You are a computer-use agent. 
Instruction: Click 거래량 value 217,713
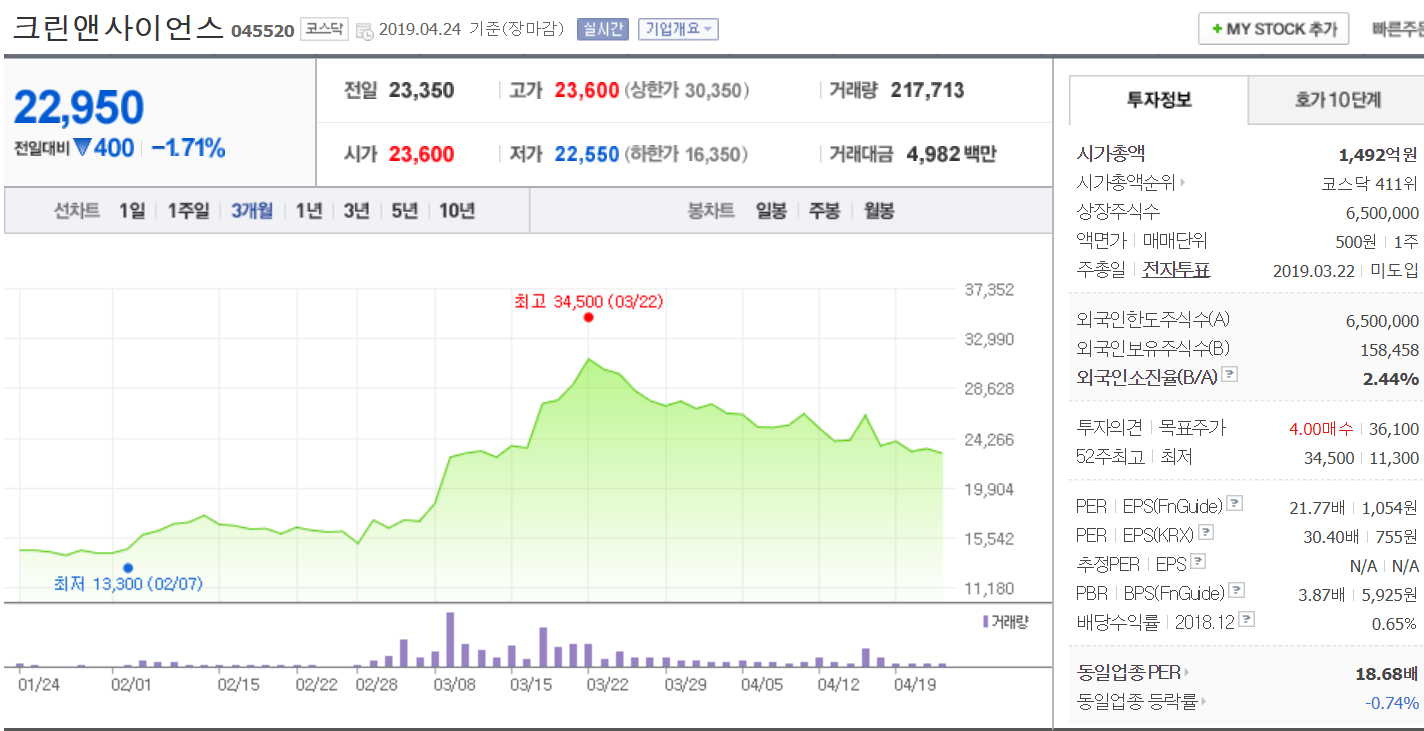point(927,91)
